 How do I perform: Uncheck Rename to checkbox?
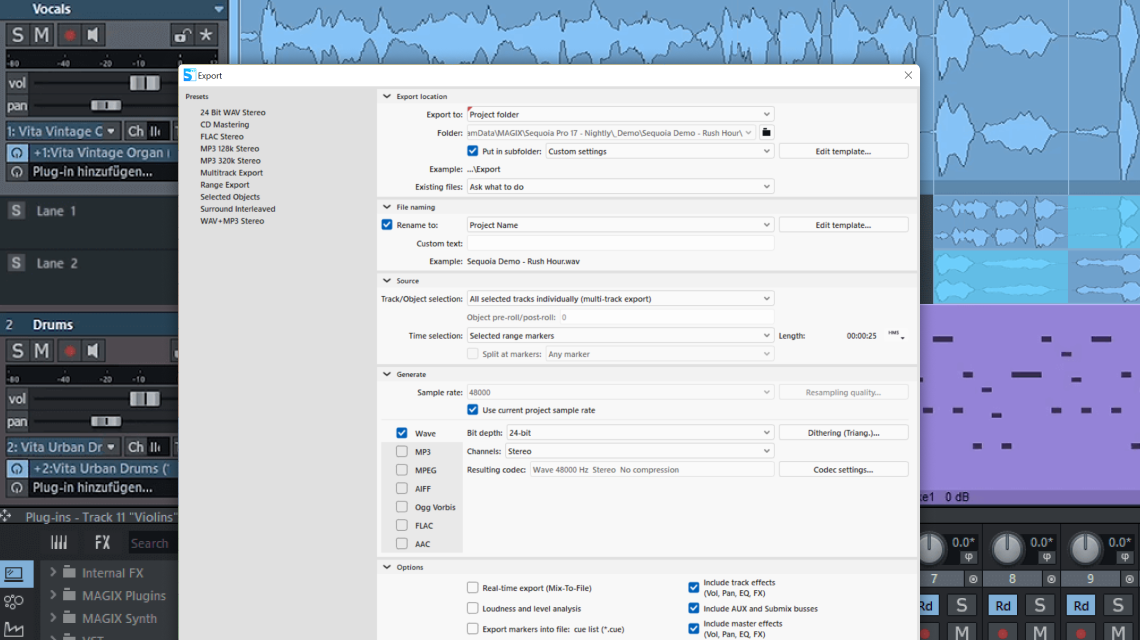(387, 225)
